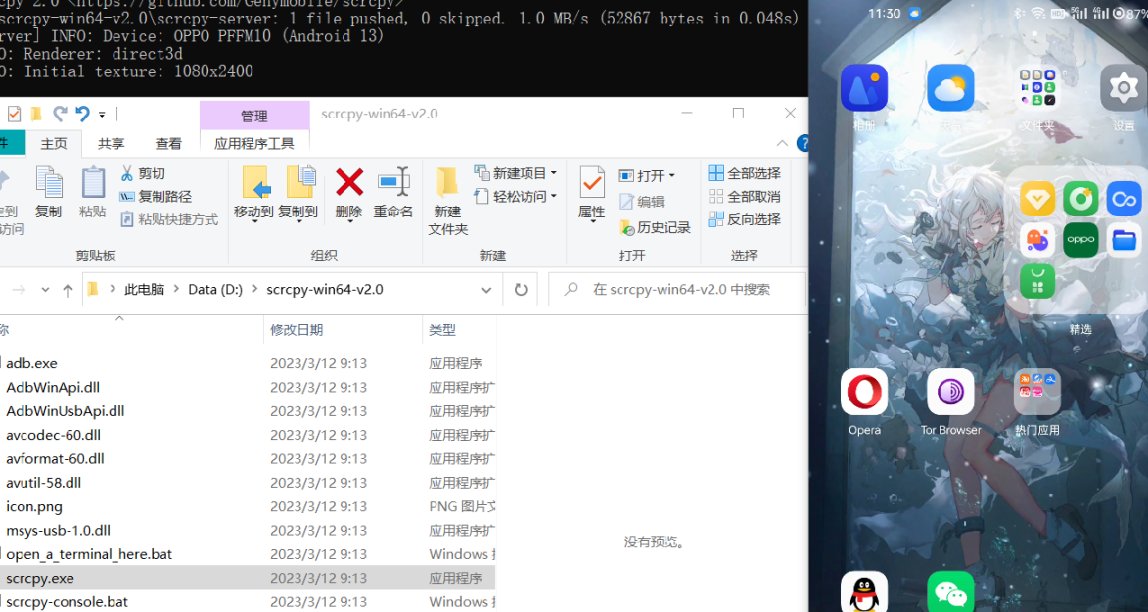Viewport: 1148px width, 612px height.
Task: Click Select all (全部选择)
Action: click(745, 173)
